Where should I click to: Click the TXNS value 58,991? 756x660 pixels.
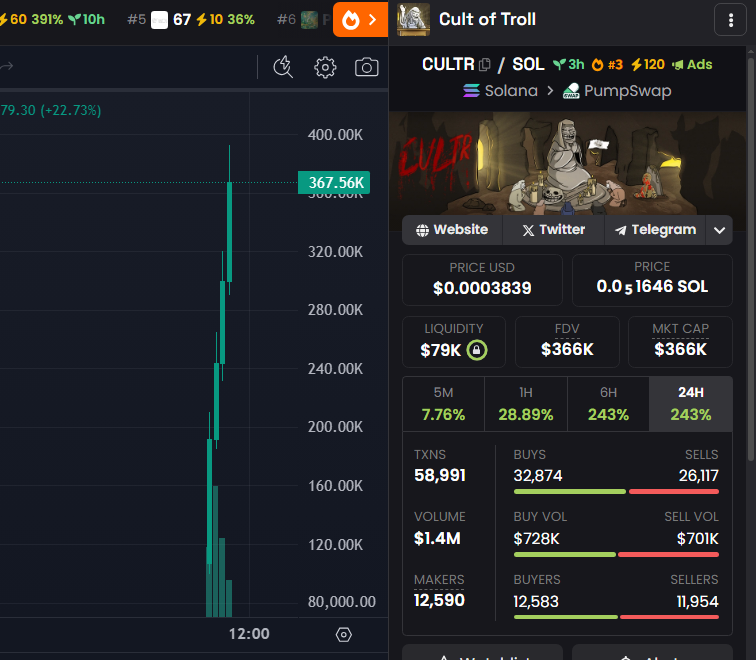pyautogui.click(x=440, y=475)
